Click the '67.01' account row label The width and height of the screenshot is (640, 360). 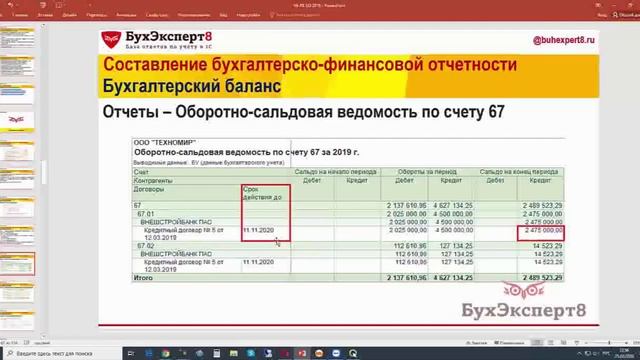click(x=145, y=214)
